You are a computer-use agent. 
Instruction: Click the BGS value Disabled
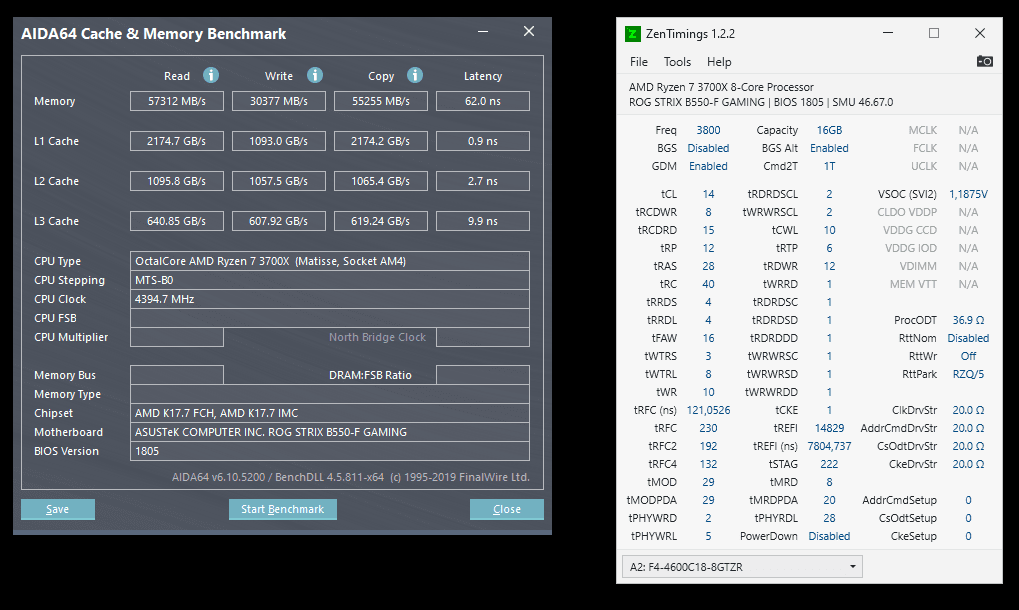pos(708,148)
